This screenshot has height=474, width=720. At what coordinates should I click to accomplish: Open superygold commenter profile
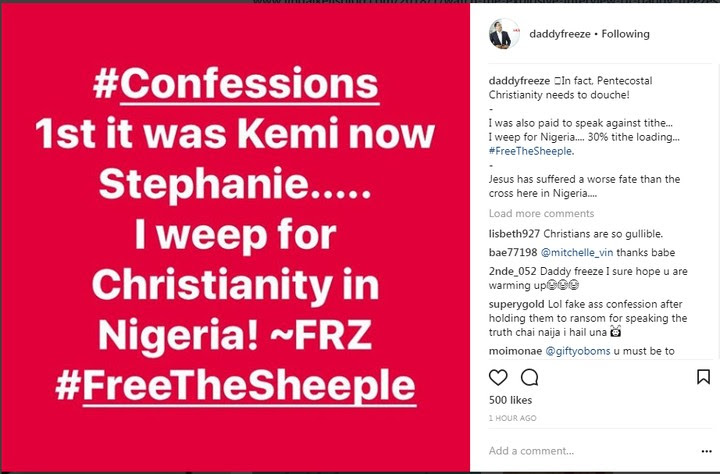click(x=517, y=304)
